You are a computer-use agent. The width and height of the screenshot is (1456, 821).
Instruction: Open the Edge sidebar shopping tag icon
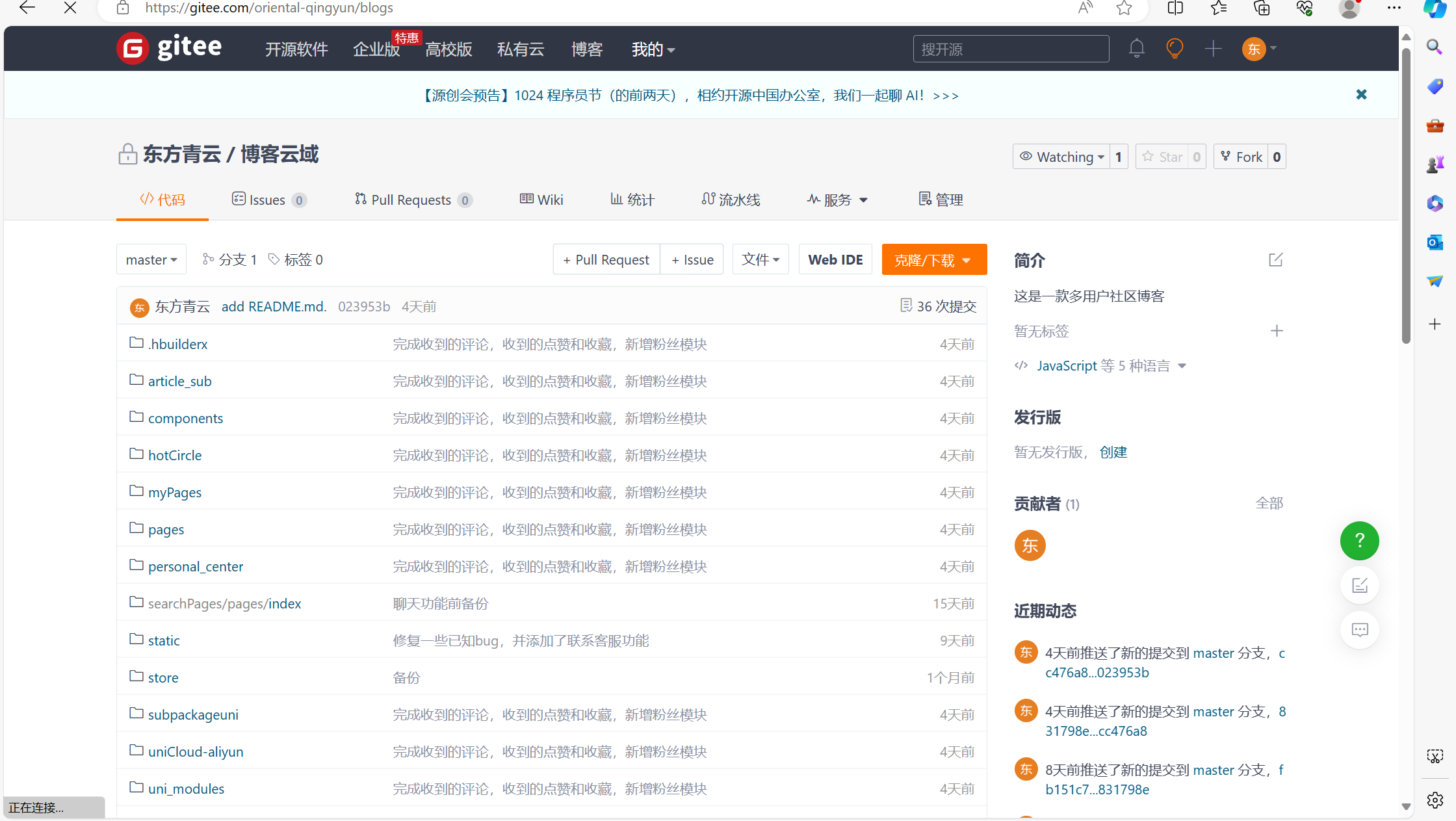click(1435, 86)
